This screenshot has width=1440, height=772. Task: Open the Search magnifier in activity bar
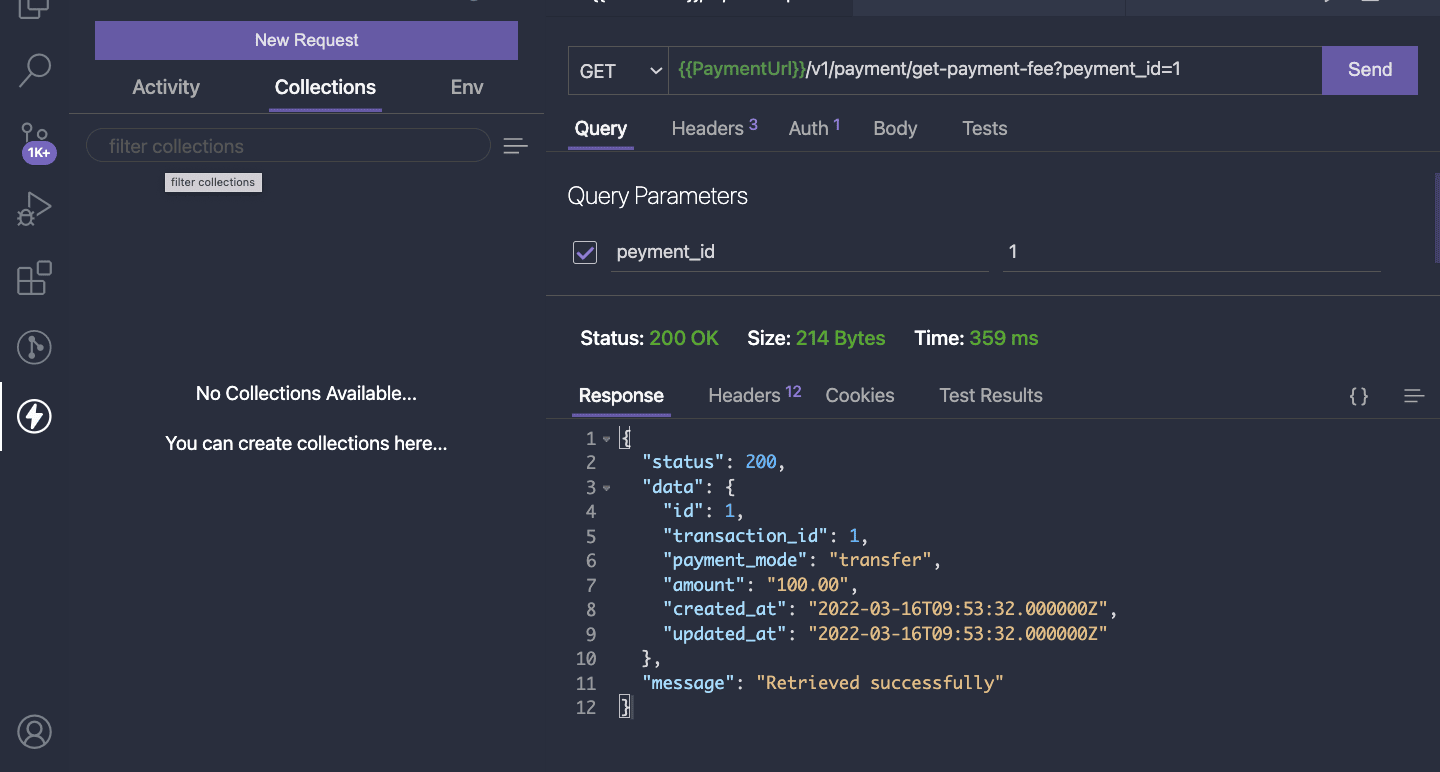(34, 70)
